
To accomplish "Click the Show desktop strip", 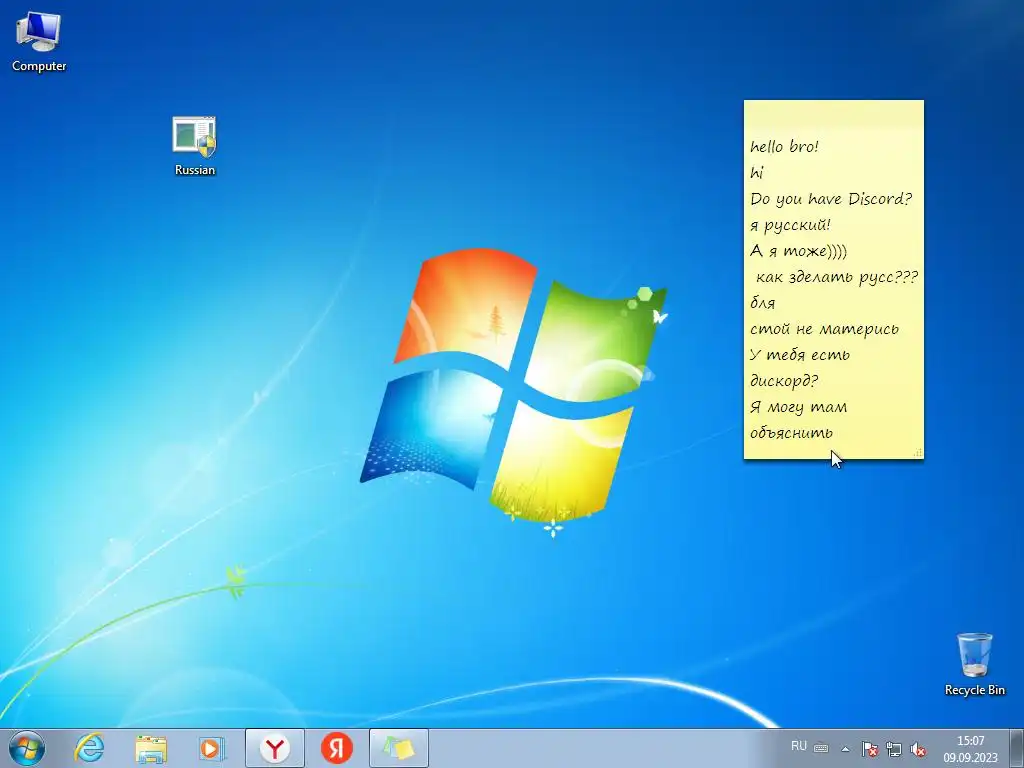I will (x=1017, y=748).
